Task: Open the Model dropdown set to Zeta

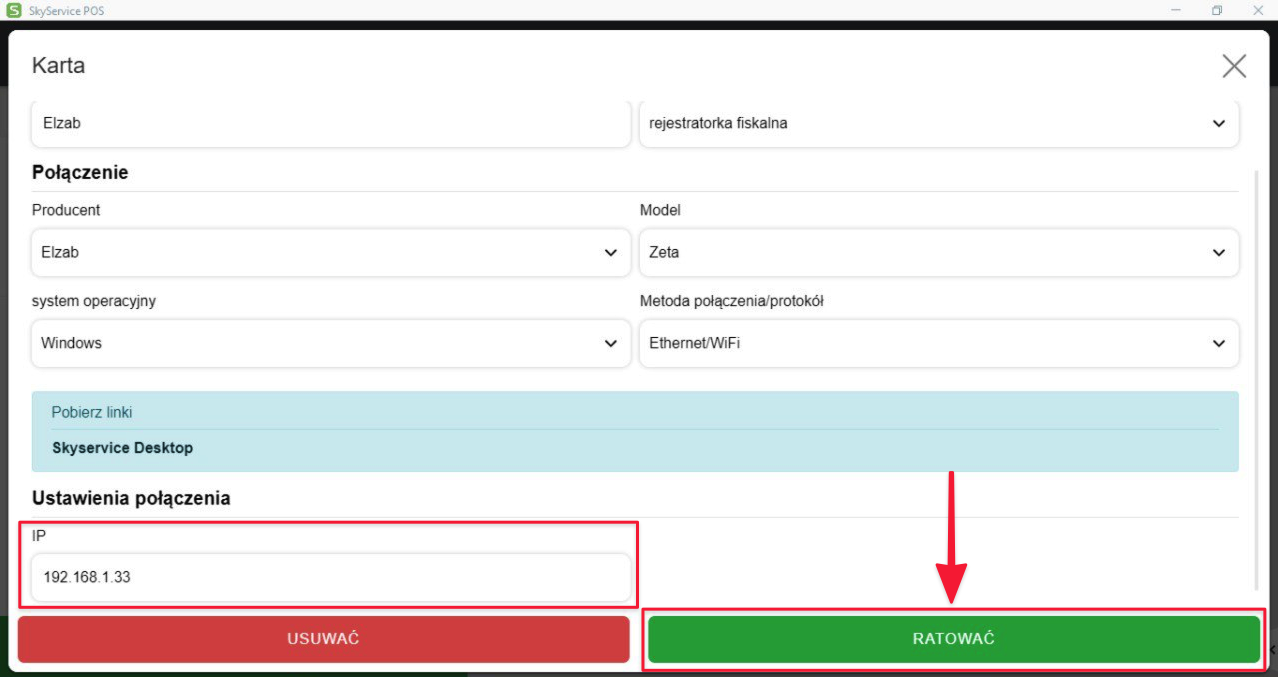Action: pyautogui.click(x=938, y=253)
